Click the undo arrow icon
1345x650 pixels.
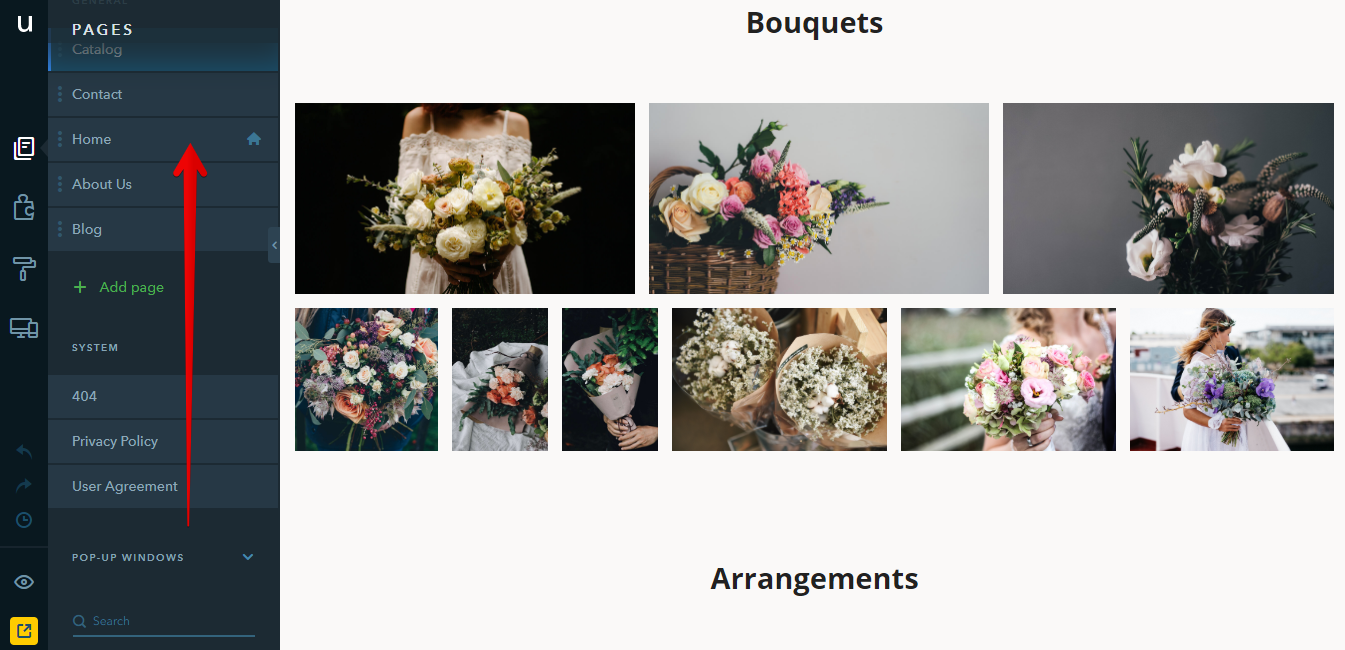[x=24, y=452]
